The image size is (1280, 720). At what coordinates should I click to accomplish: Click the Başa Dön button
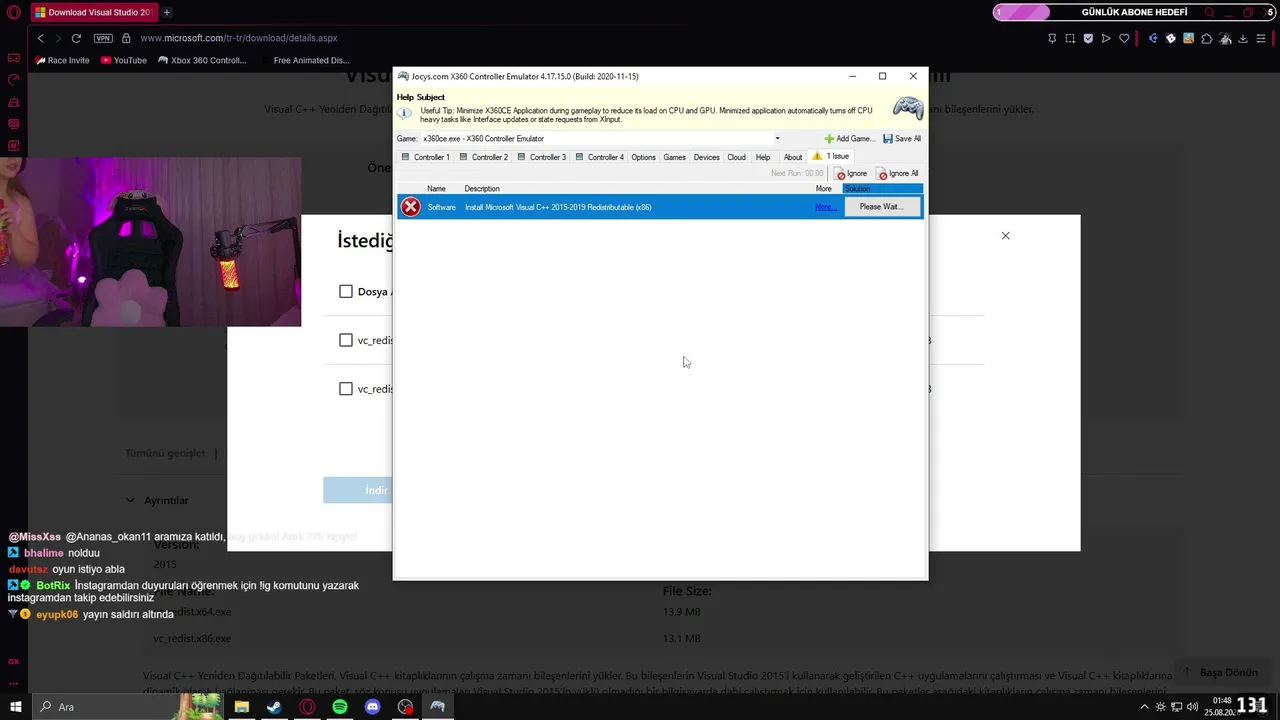pyautogui.click(x=1221, y=673)
